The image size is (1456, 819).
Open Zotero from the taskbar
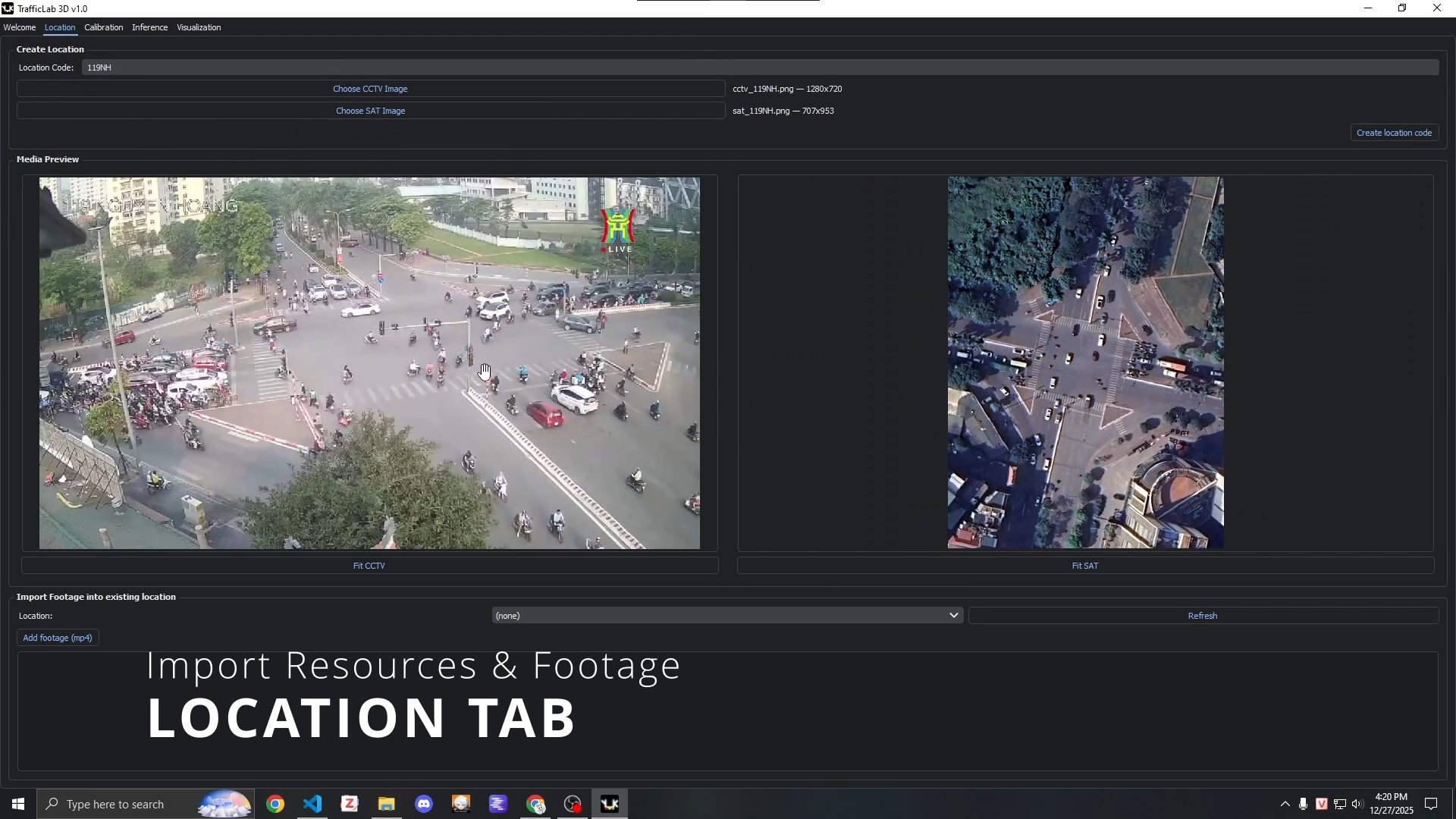tap(350, 803)
